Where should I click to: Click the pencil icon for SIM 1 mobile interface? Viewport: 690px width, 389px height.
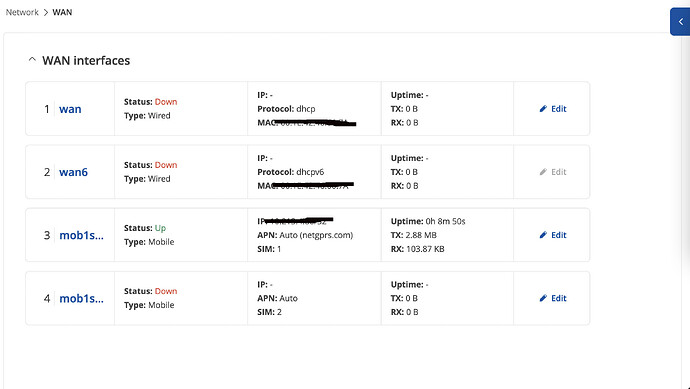click(x=543, y=235)
